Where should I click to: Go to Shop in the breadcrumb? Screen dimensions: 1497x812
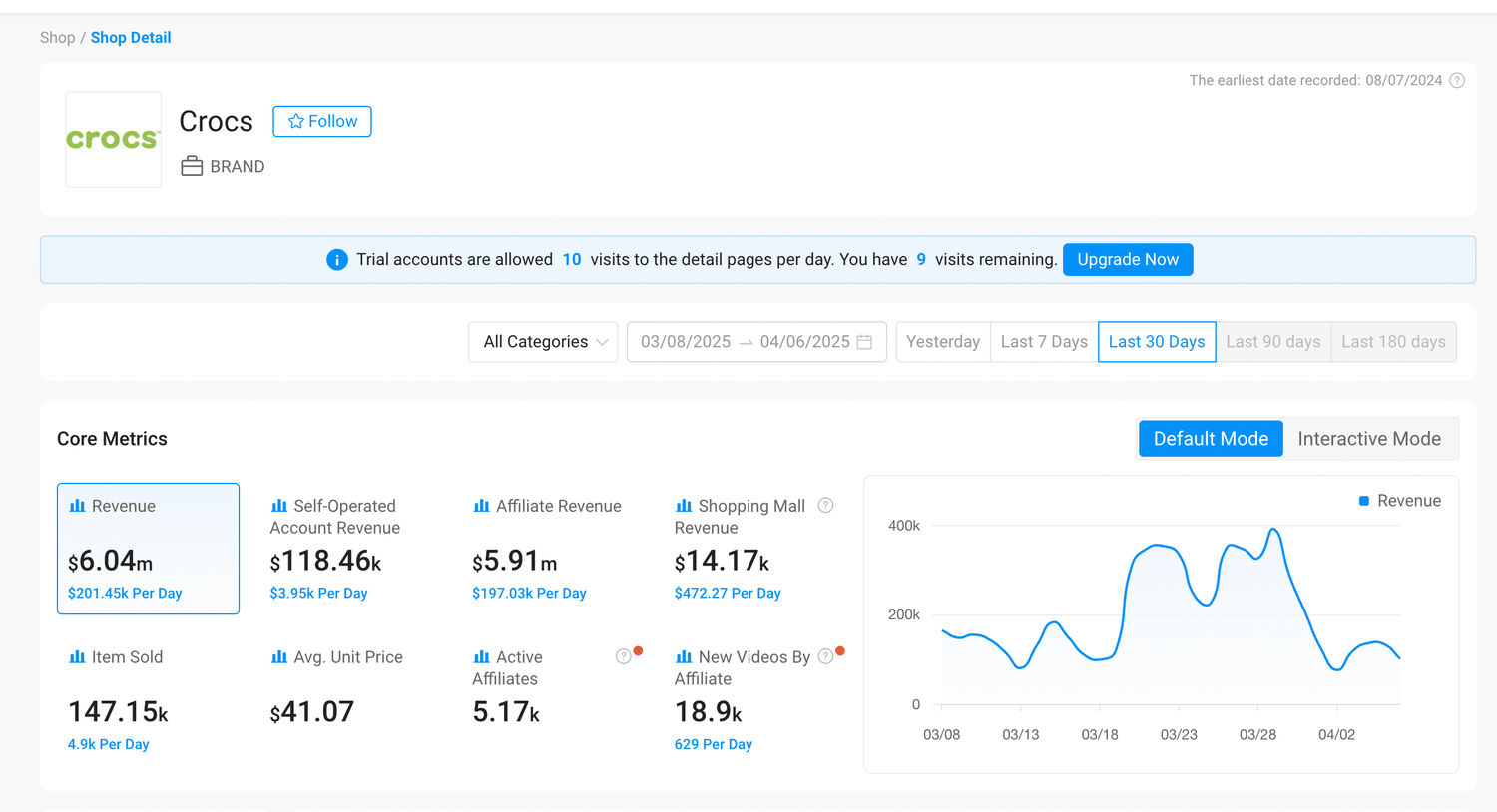57,38
